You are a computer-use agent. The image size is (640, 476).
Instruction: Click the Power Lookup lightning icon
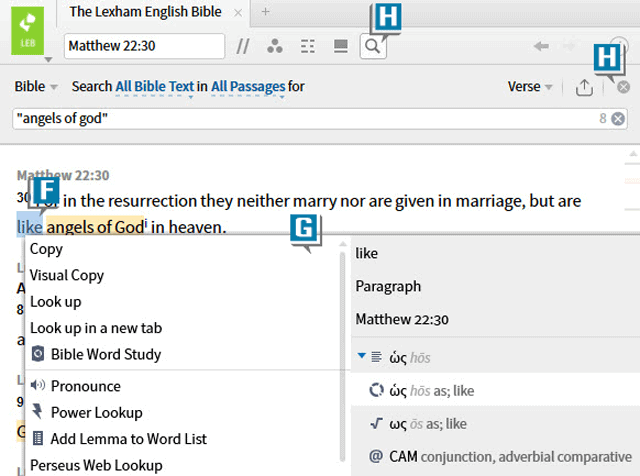coord(37,411)
